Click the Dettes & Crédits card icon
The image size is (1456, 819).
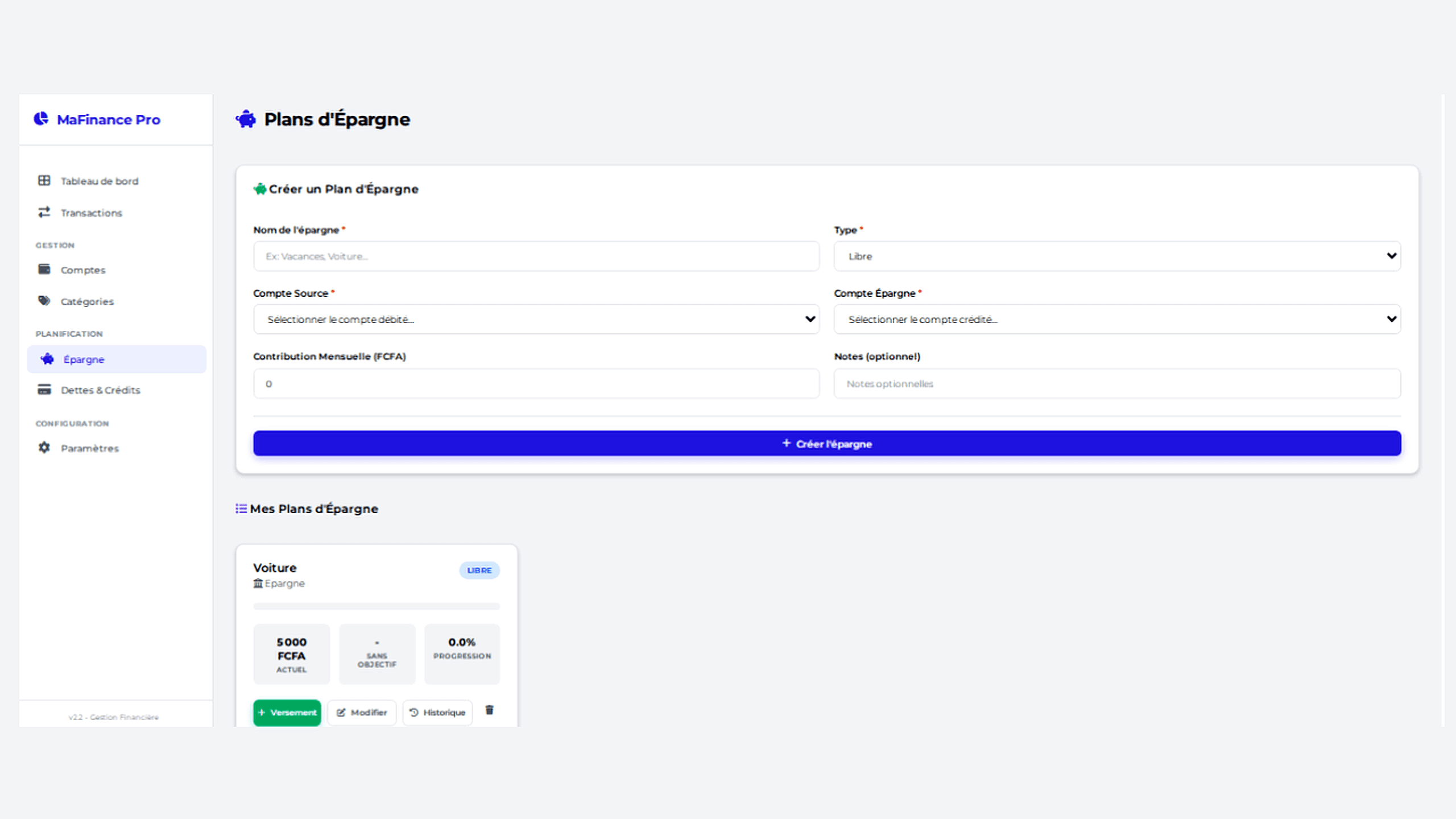[44, 390]
